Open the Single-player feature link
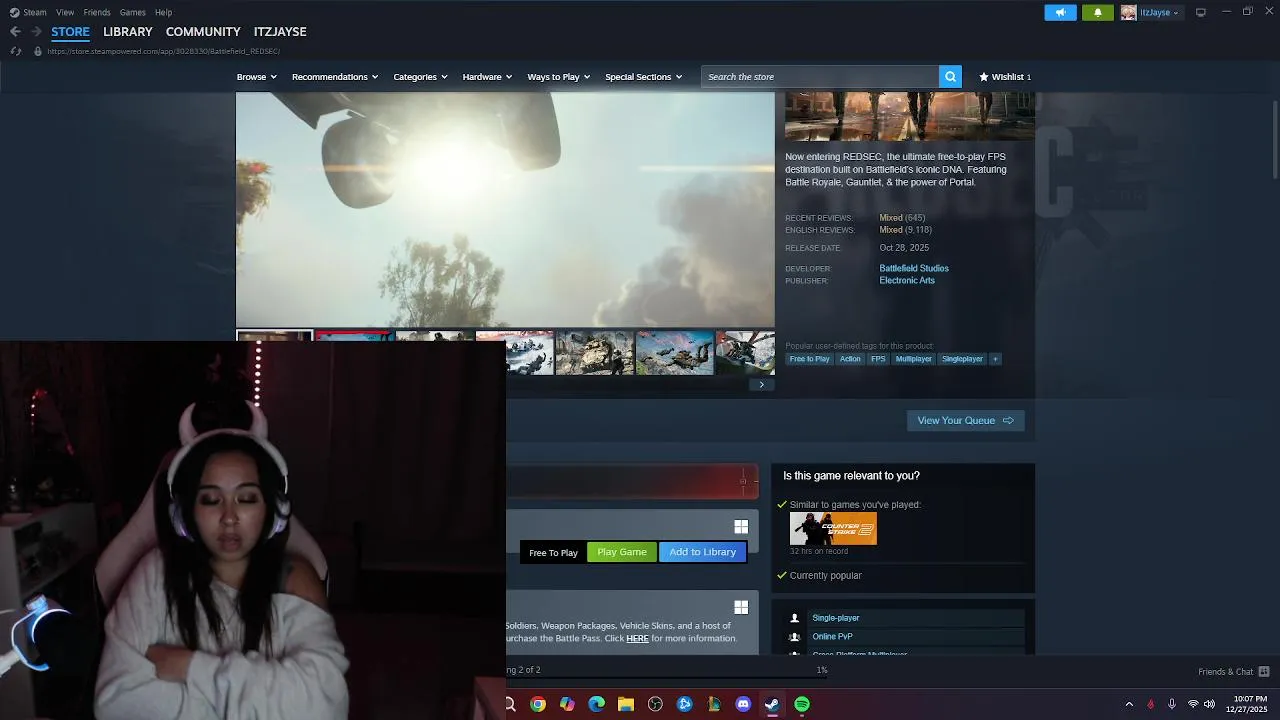 (x=836, y=618)
